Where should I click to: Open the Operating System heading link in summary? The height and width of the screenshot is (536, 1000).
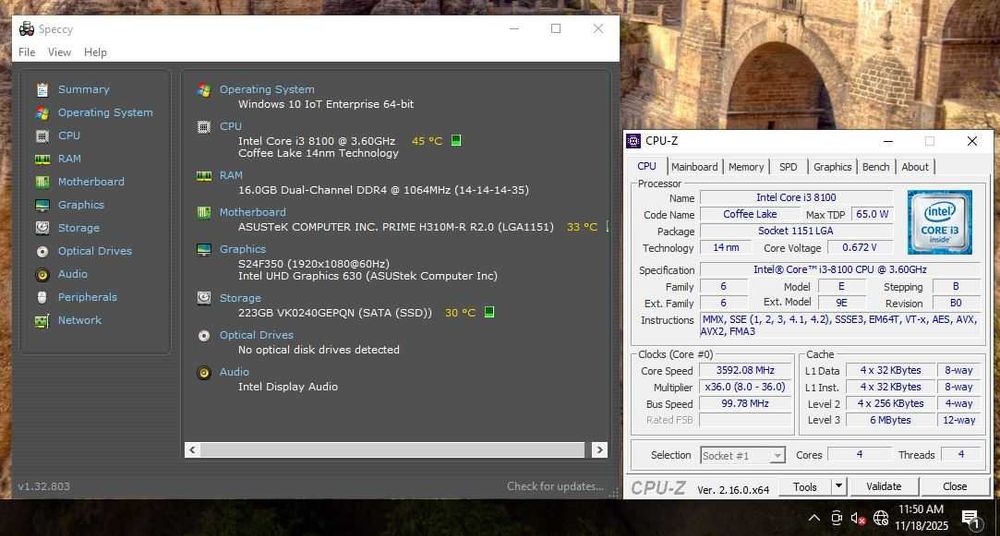[267, 90]
